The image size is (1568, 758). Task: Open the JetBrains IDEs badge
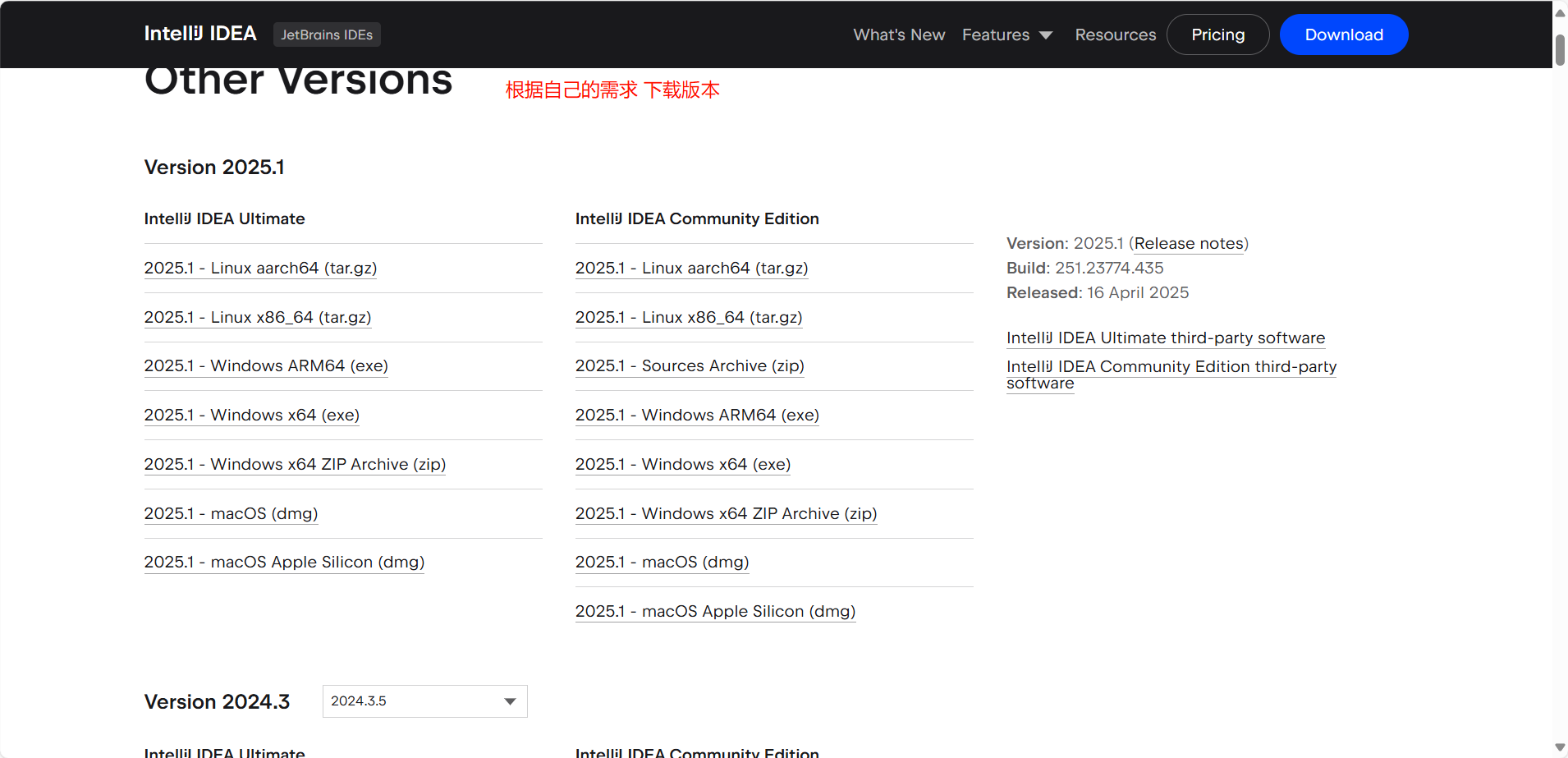tap(327, 34)
